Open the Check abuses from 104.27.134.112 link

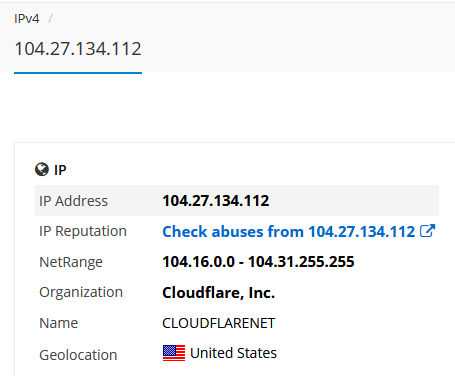pyautogui.click(x=289, y=231)
